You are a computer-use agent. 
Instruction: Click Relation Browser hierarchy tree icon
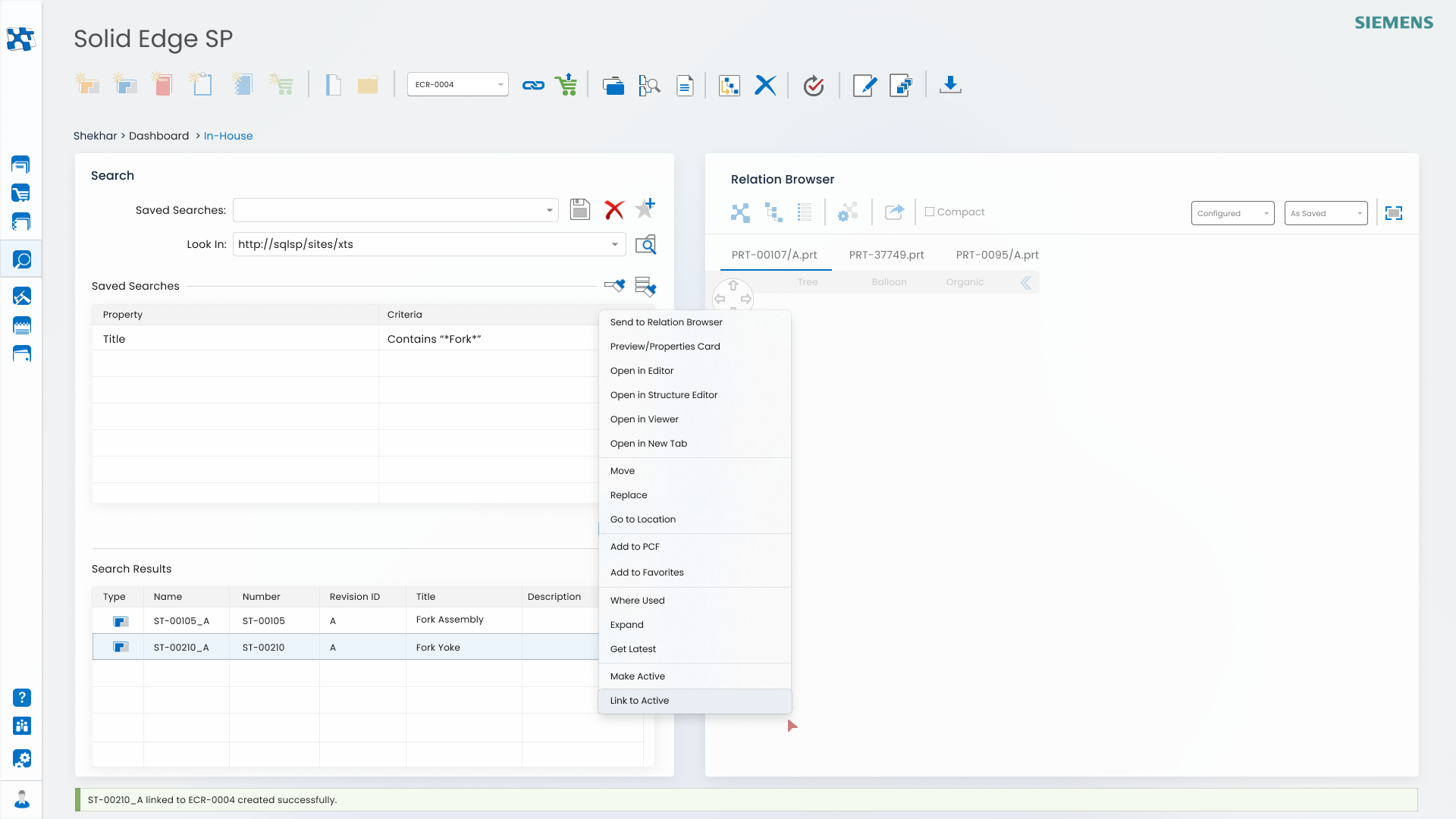(773, 212)
